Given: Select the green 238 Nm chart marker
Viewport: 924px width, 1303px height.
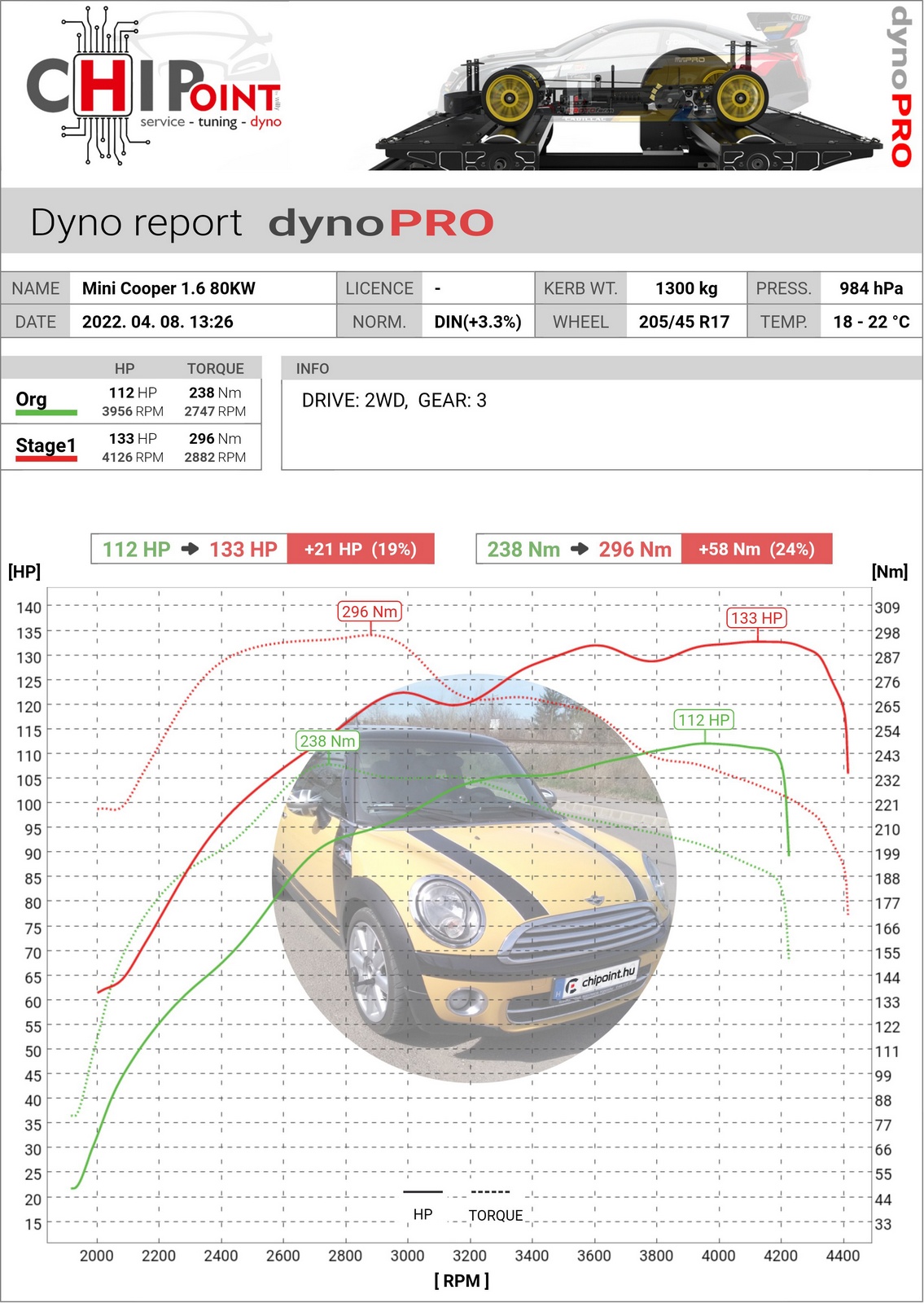Looking at the screenshot, I should (x=327, y=741).
